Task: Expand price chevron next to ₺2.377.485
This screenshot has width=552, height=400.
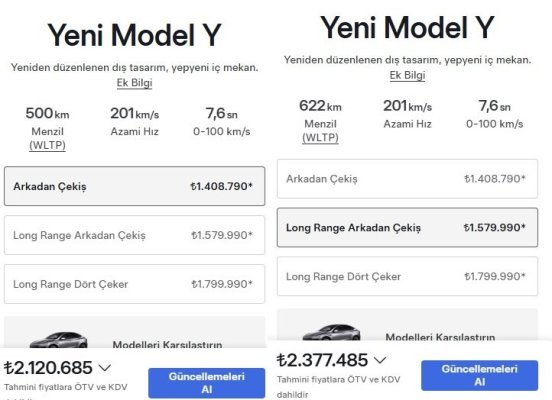Action: point(380,360)
